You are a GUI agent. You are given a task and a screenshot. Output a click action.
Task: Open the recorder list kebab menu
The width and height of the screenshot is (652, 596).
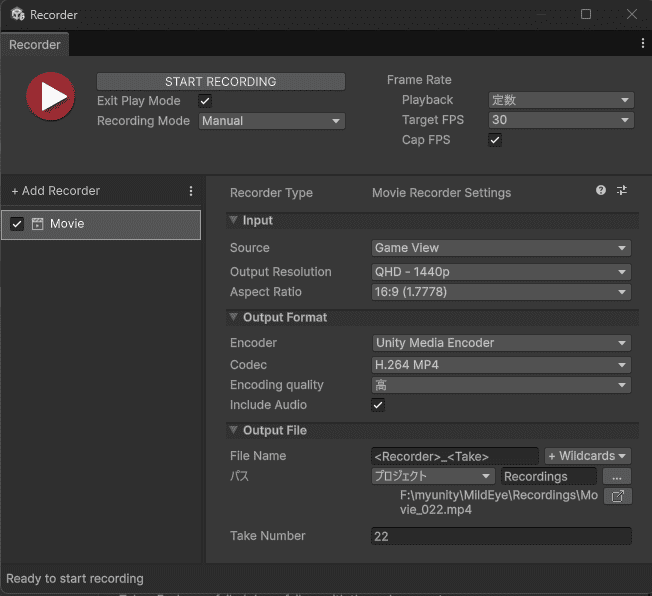point(191,191)
